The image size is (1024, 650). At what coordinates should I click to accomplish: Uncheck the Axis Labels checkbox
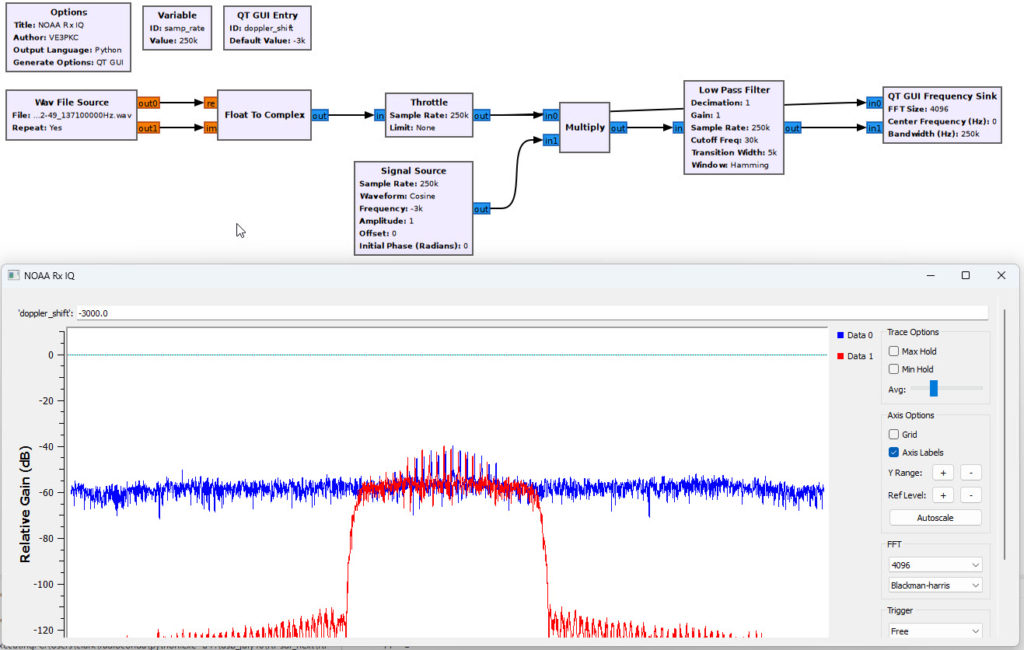click(x=894, y=452)
